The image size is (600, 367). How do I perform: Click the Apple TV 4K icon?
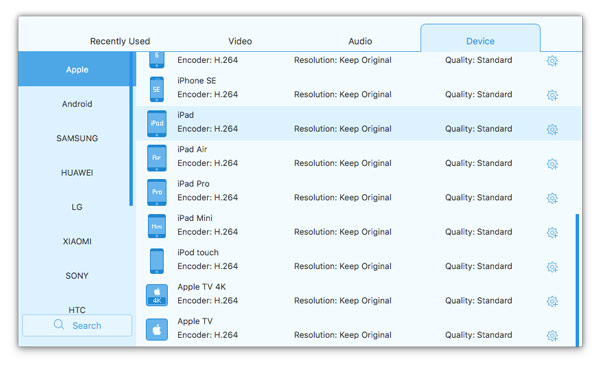[157, 295]
